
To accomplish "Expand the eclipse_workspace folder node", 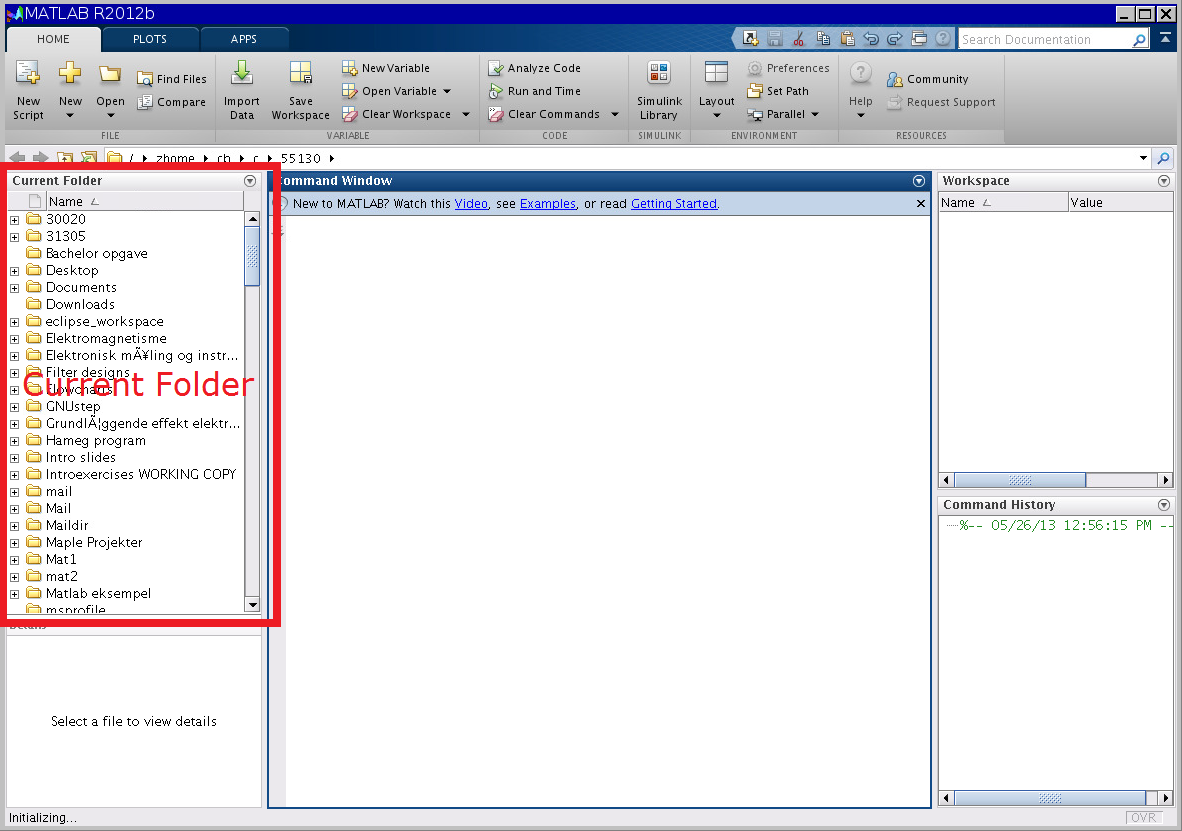I will tap(14, 323).
